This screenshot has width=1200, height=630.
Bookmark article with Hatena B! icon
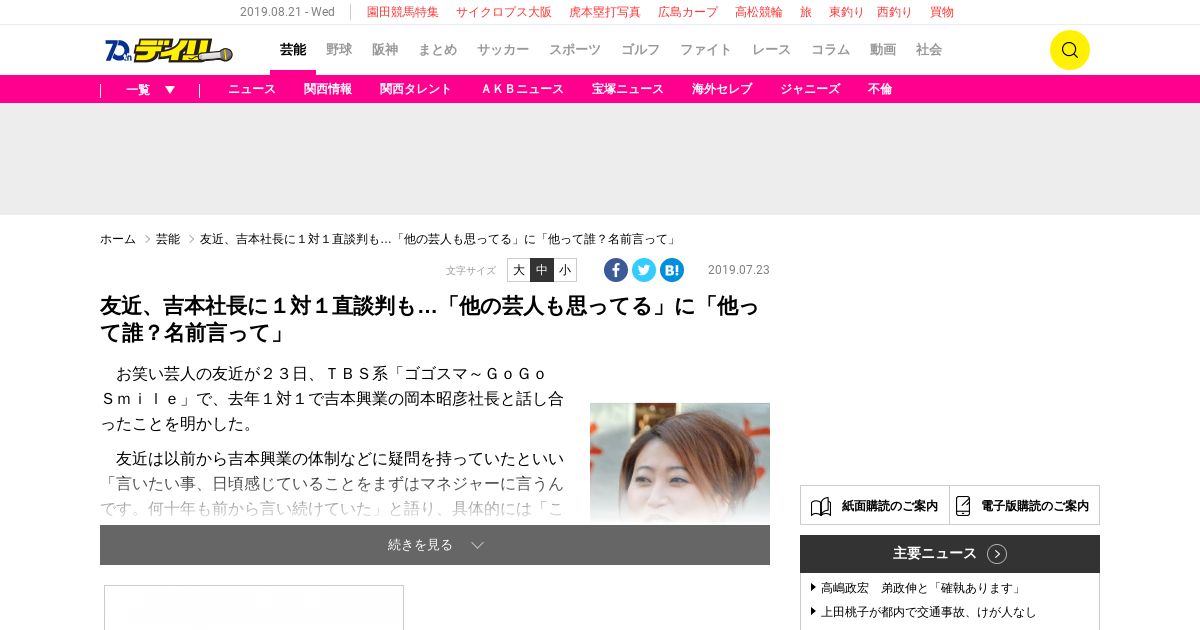(x=672, y=270)
